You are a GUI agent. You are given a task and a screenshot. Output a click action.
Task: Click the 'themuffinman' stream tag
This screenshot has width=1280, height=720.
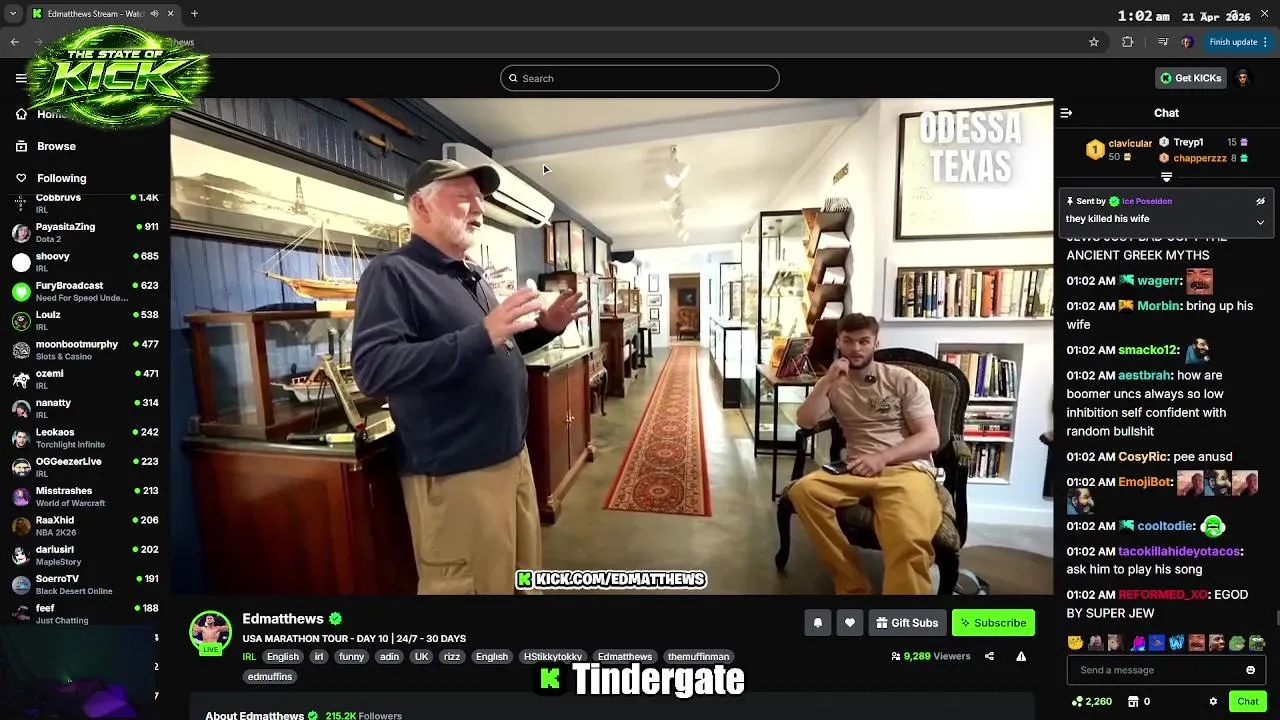click(699, 657)
